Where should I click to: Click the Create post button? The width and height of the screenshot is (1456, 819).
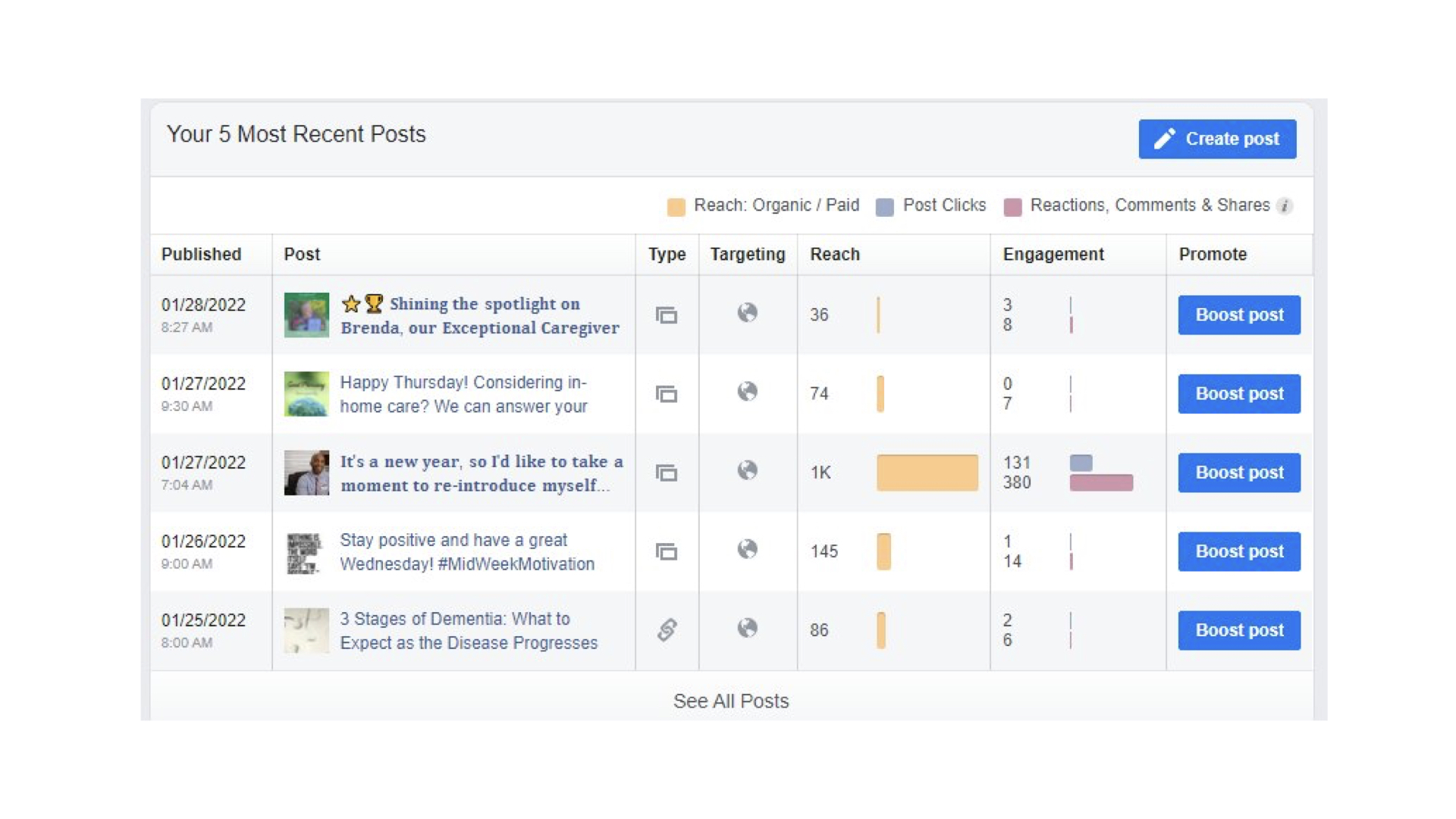(x=1216, y=139)
